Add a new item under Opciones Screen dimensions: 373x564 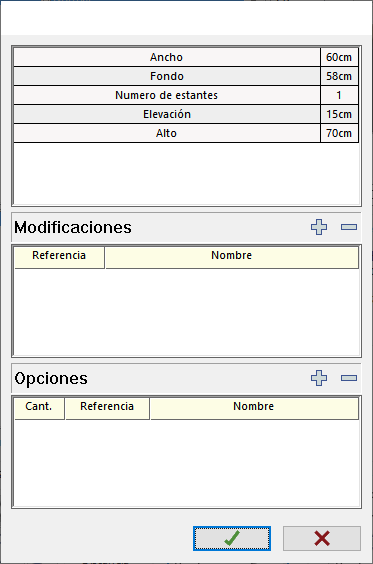click(319, 378)
